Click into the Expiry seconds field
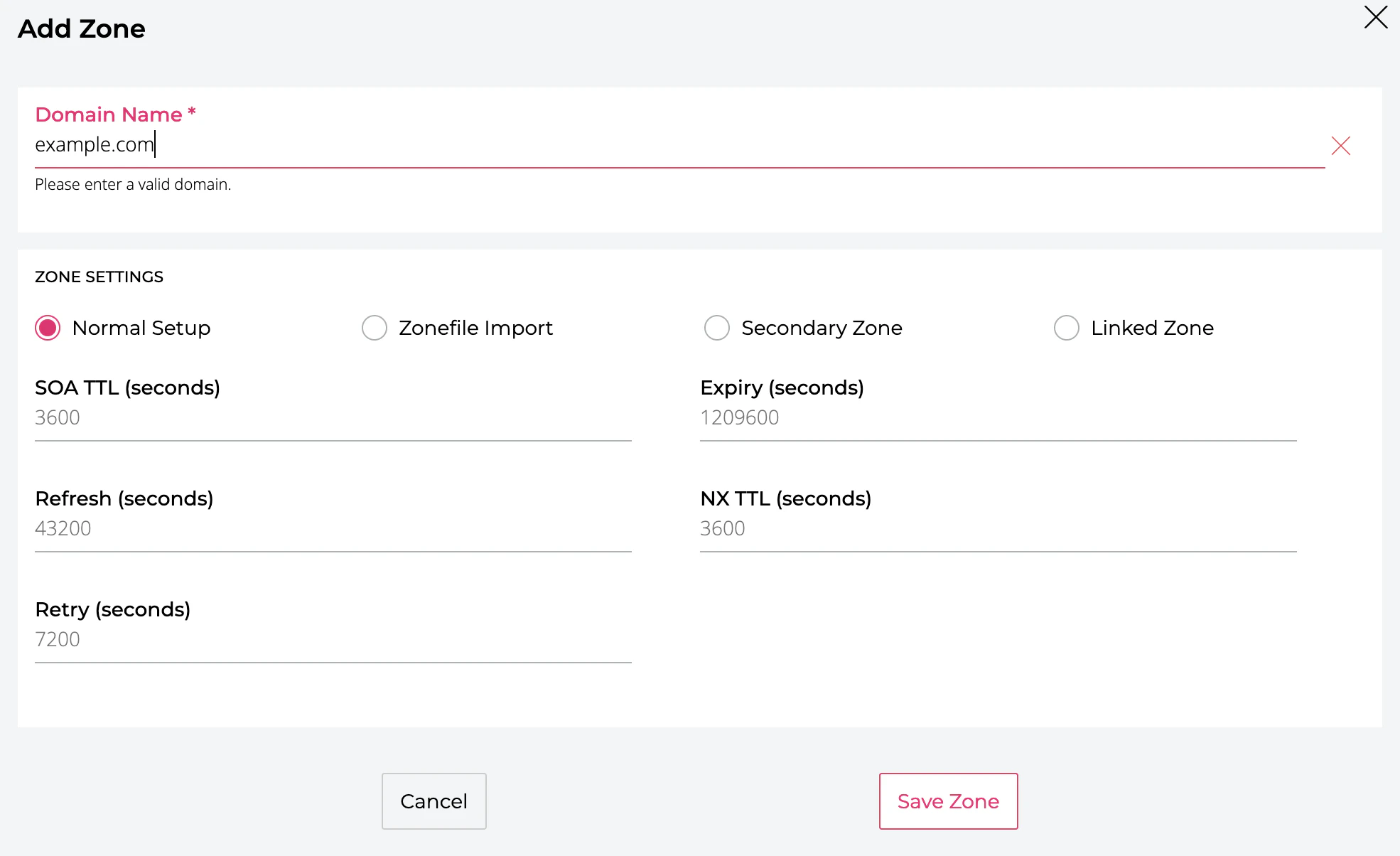The image size is (1400, 856). [x=998, y=418]
